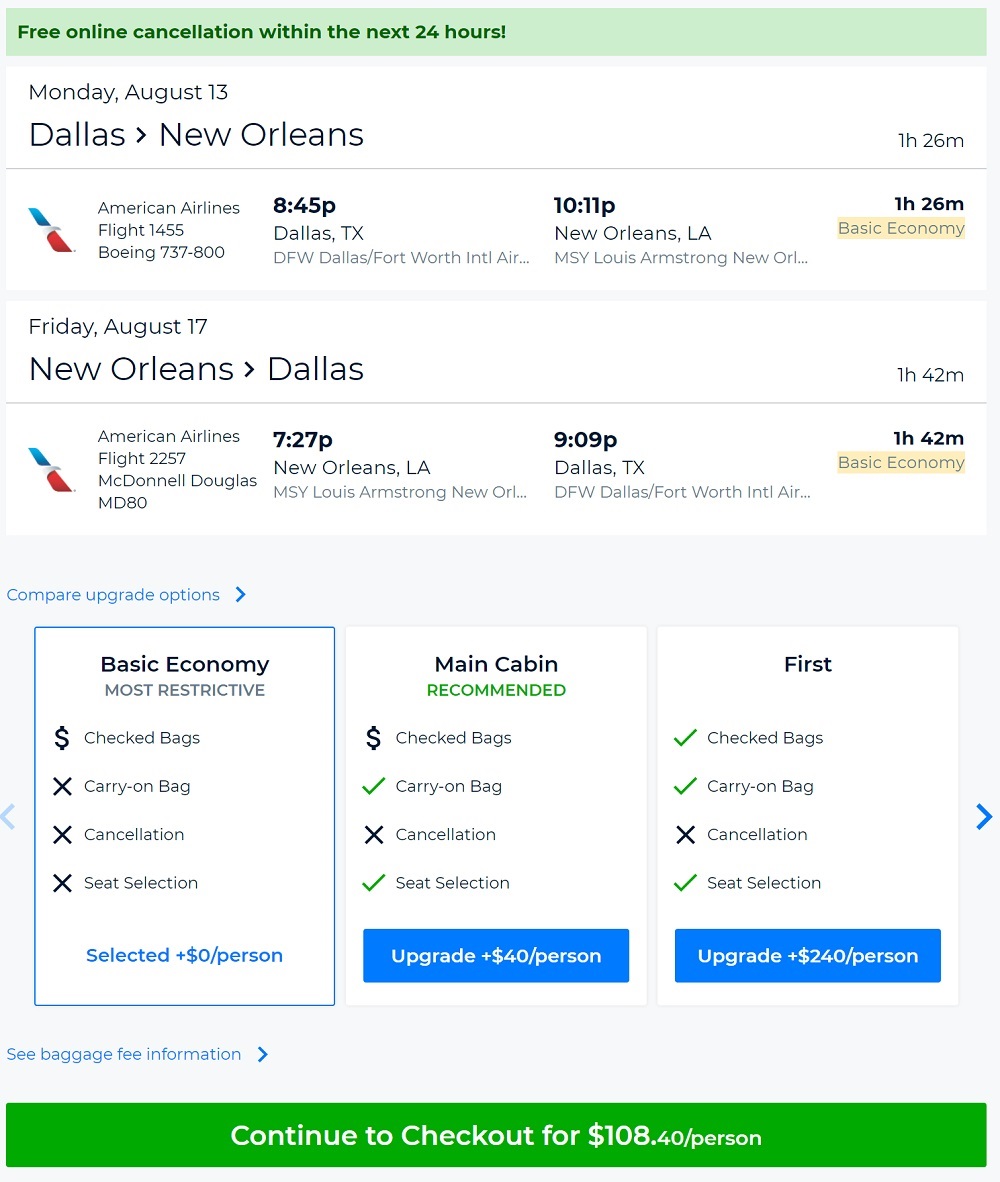Click First class checked bags checkmark icon
Screen dimensions: 1000x1182
pyautogui.click(x=685, y=738)
